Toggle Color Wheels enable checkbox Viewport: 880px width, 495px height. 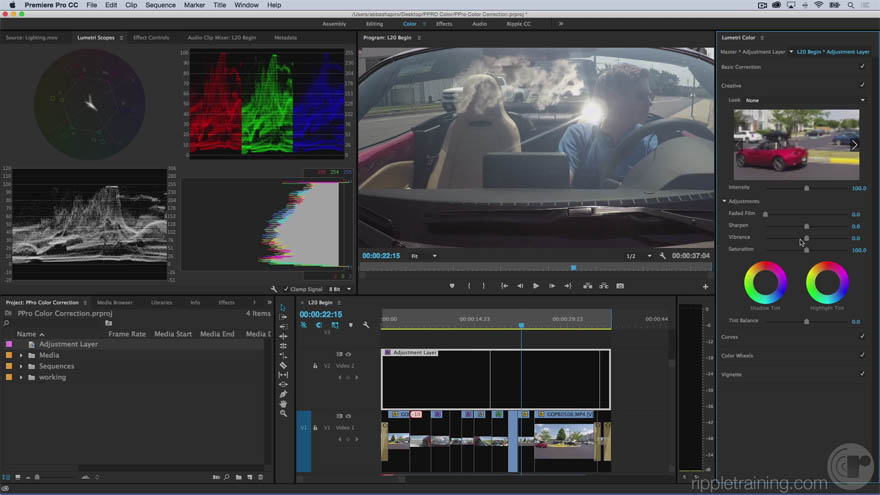click(862, 355)
